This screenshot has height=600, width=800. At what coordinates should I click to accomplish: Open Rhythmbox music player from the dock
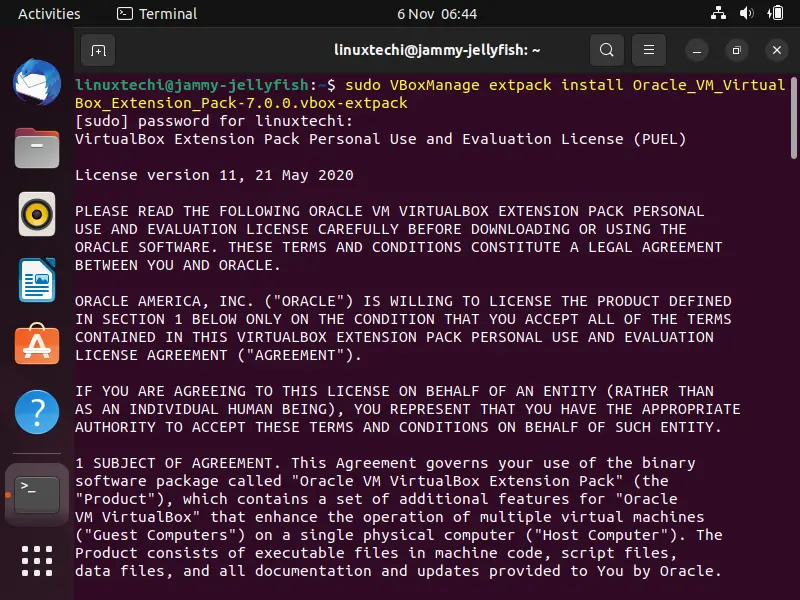(37, 214)
